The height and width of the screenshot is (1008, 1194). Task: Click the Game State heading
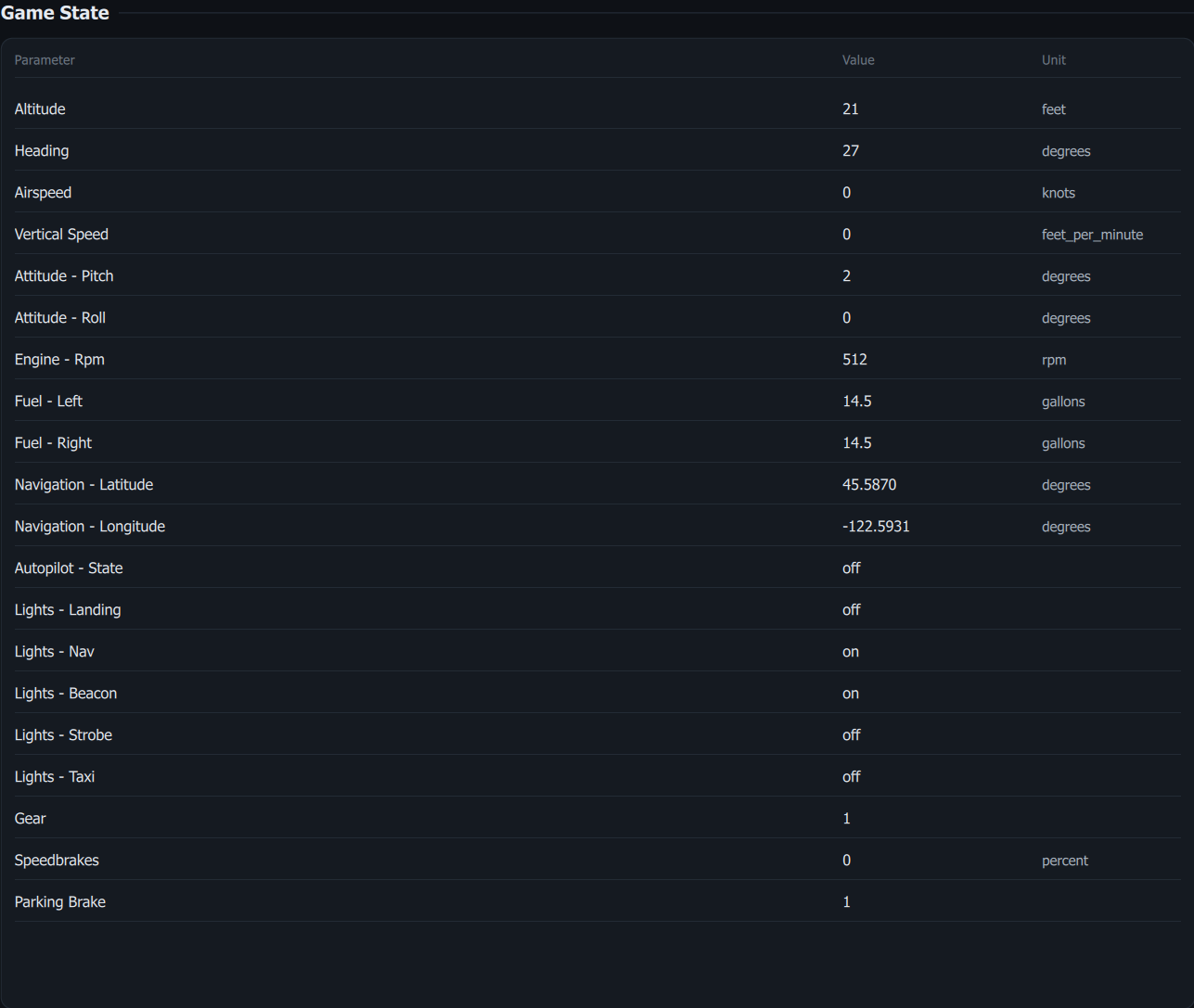pos(55,13)
